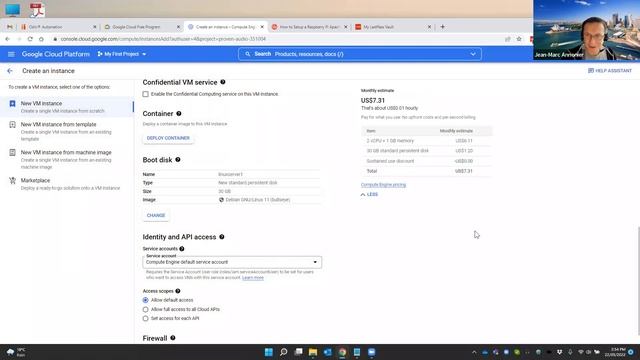Click the Access scopes help icon
The height and width of the screenshot is (360, 640).
[x=178, y=291]
